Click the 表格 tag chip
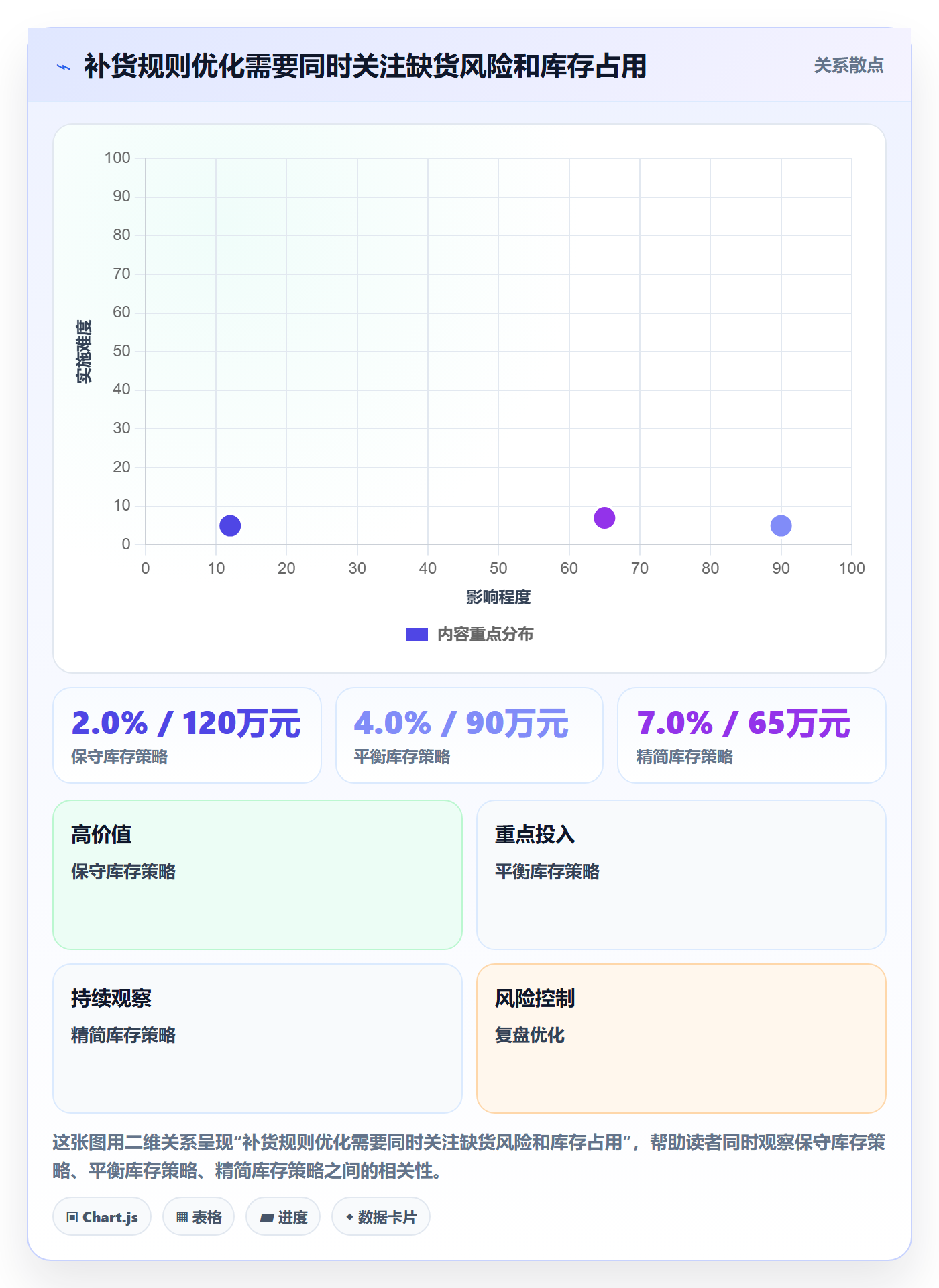Screen dimensions: 939x1288 click(x=199, y=1217)
